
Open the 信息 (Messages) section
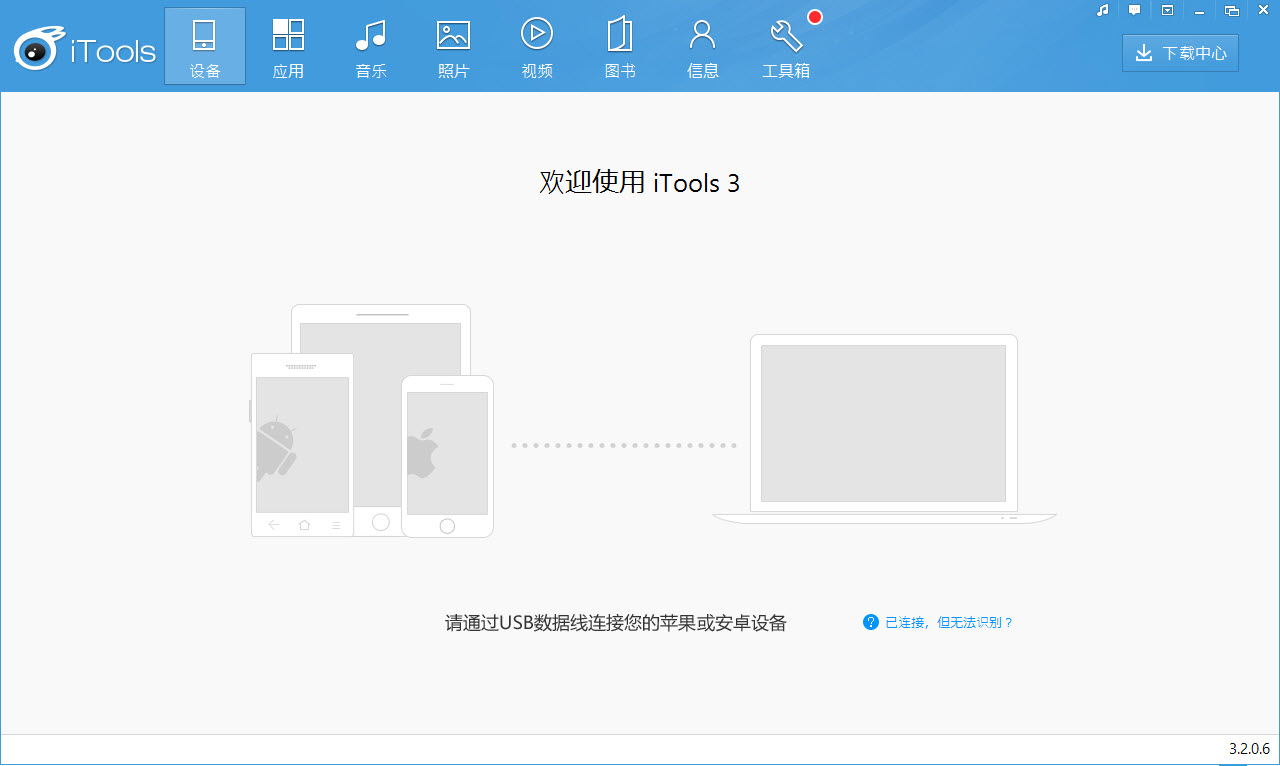(702, 45)
